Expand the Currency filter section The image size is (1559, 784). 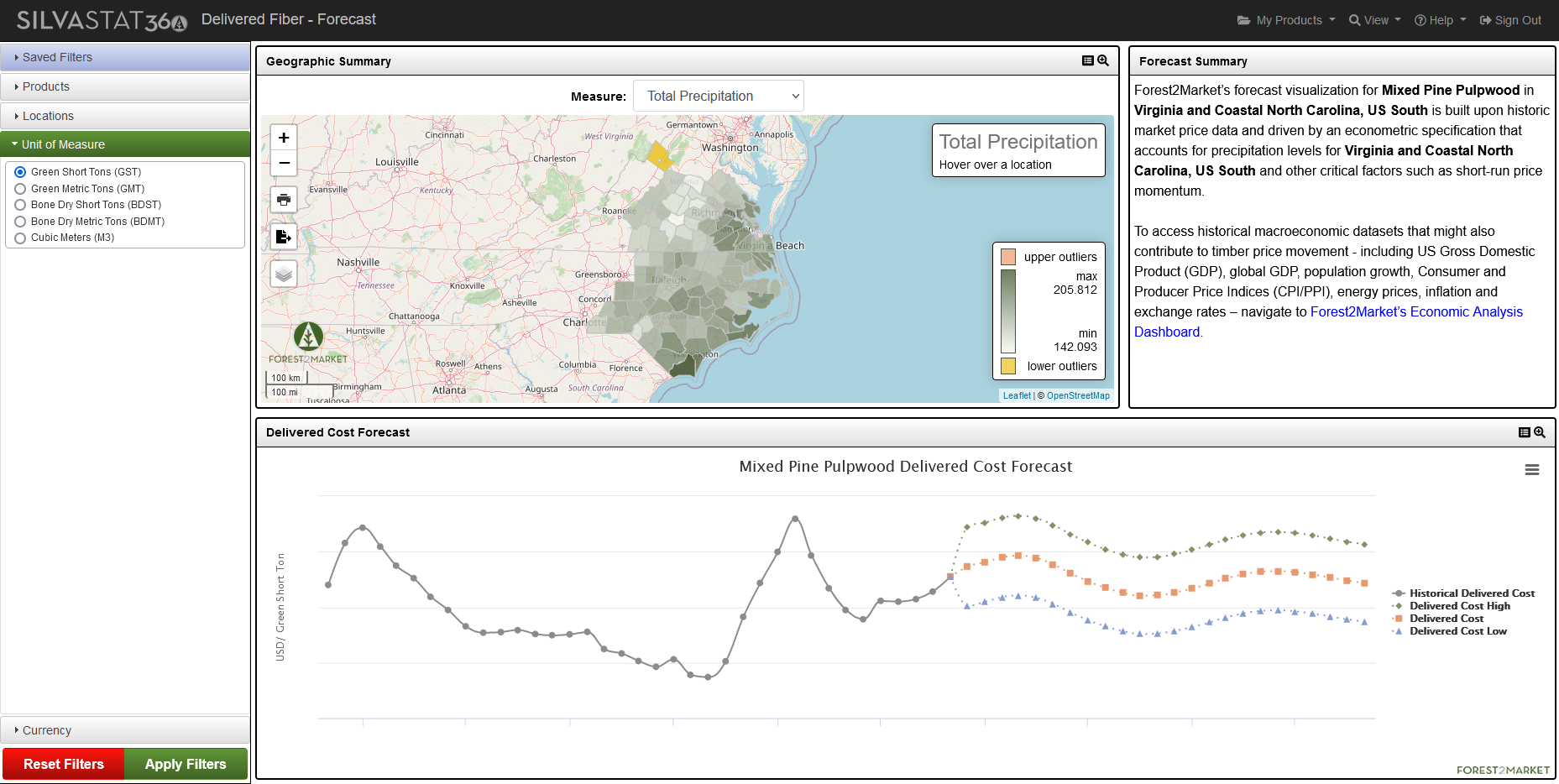coord(125,730)
